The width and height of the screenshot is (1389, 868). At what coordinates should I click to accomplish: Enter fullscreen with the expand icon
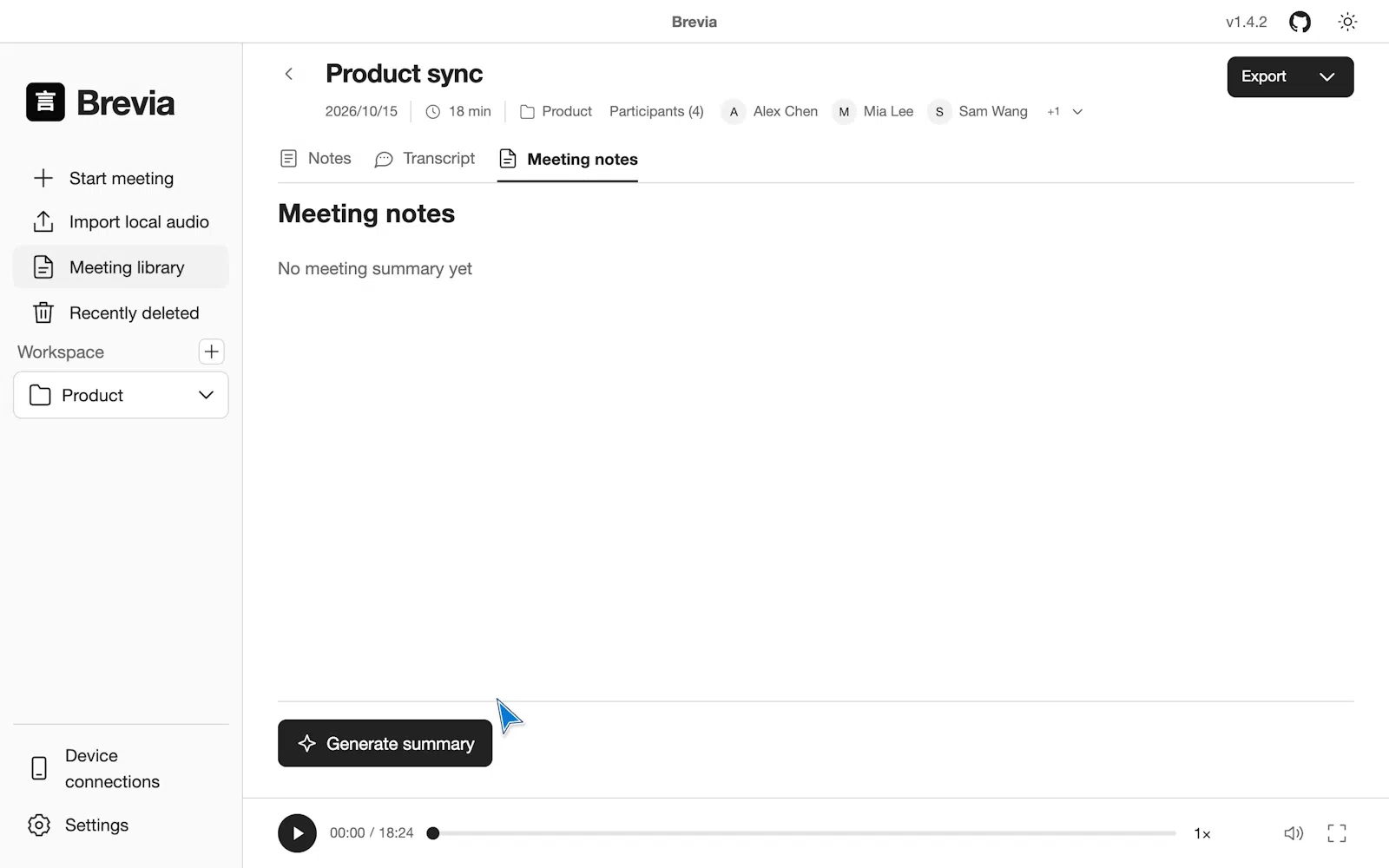(x=1337, y=833)
